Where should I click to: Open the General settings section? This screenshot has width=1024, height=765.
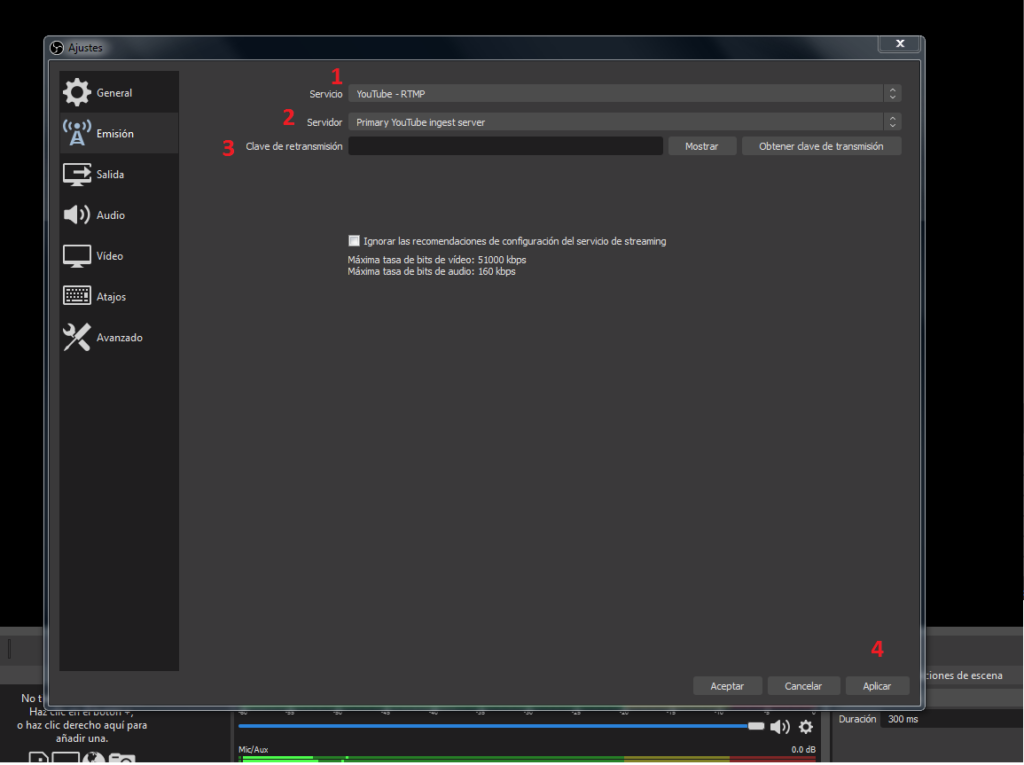coord(118,93)
